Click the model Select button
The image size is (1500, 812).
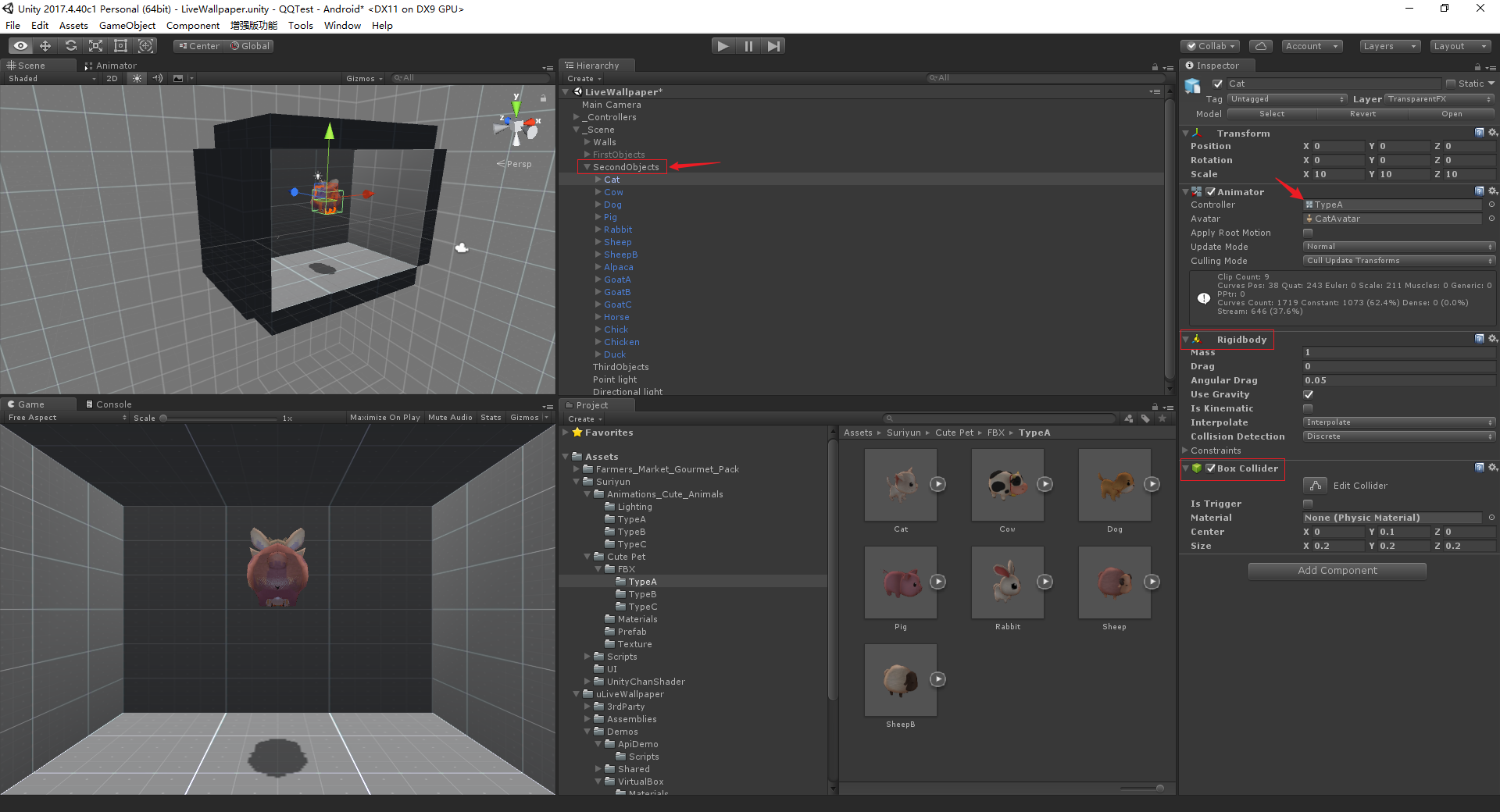(x=1272, y=114)
